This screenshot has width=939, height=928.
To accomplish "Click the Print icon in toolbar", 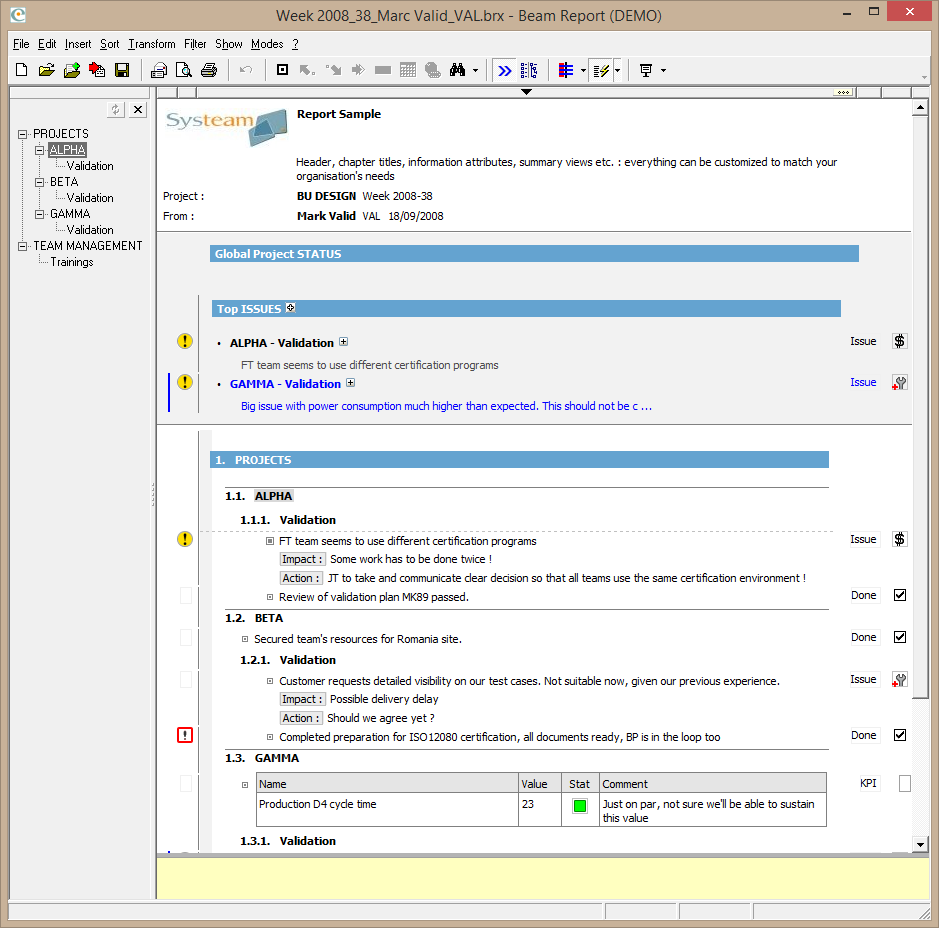I will point(208,70).
